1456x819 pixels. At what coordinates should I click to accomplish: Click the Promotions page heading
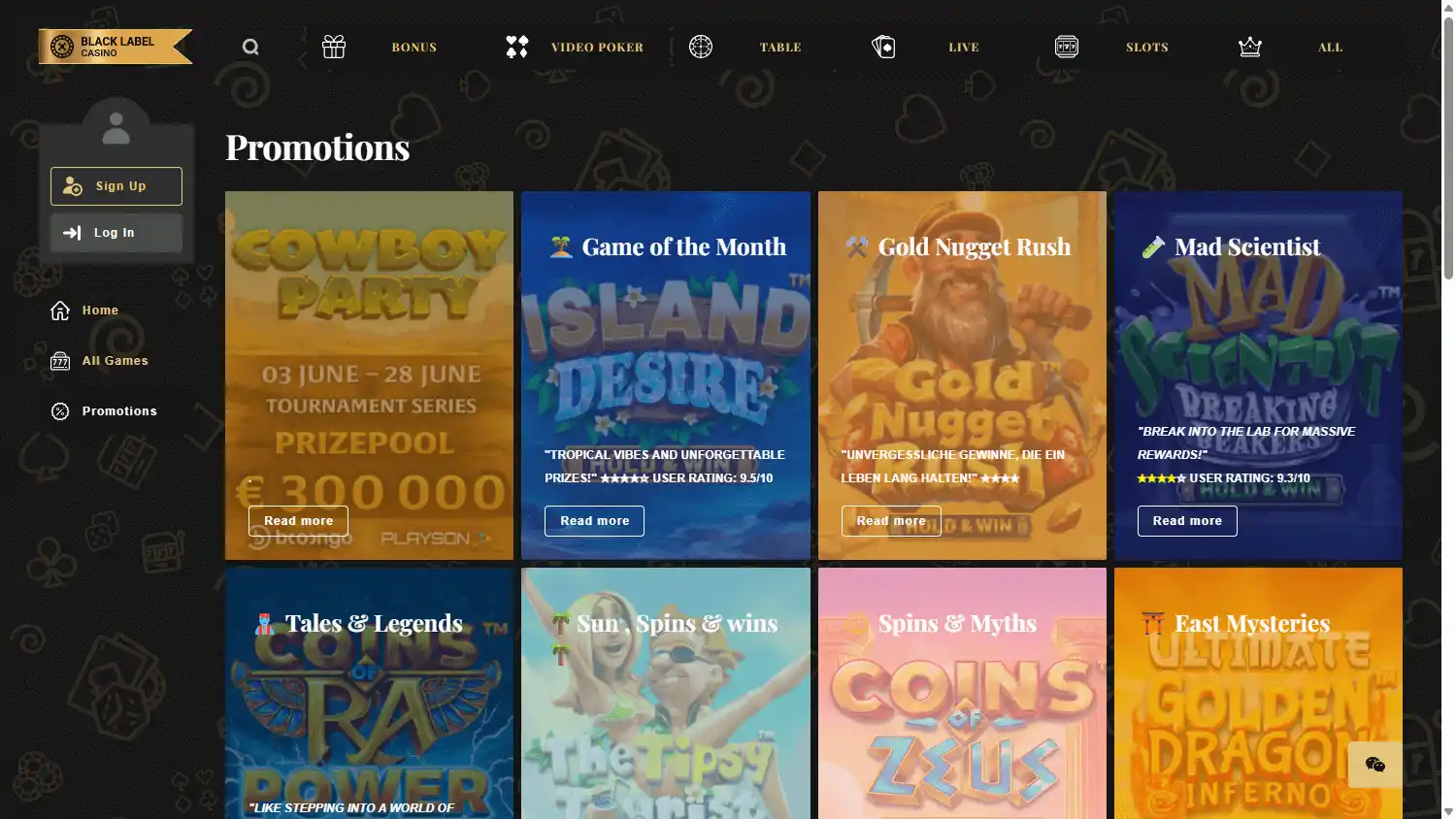(x=317, y=147)
